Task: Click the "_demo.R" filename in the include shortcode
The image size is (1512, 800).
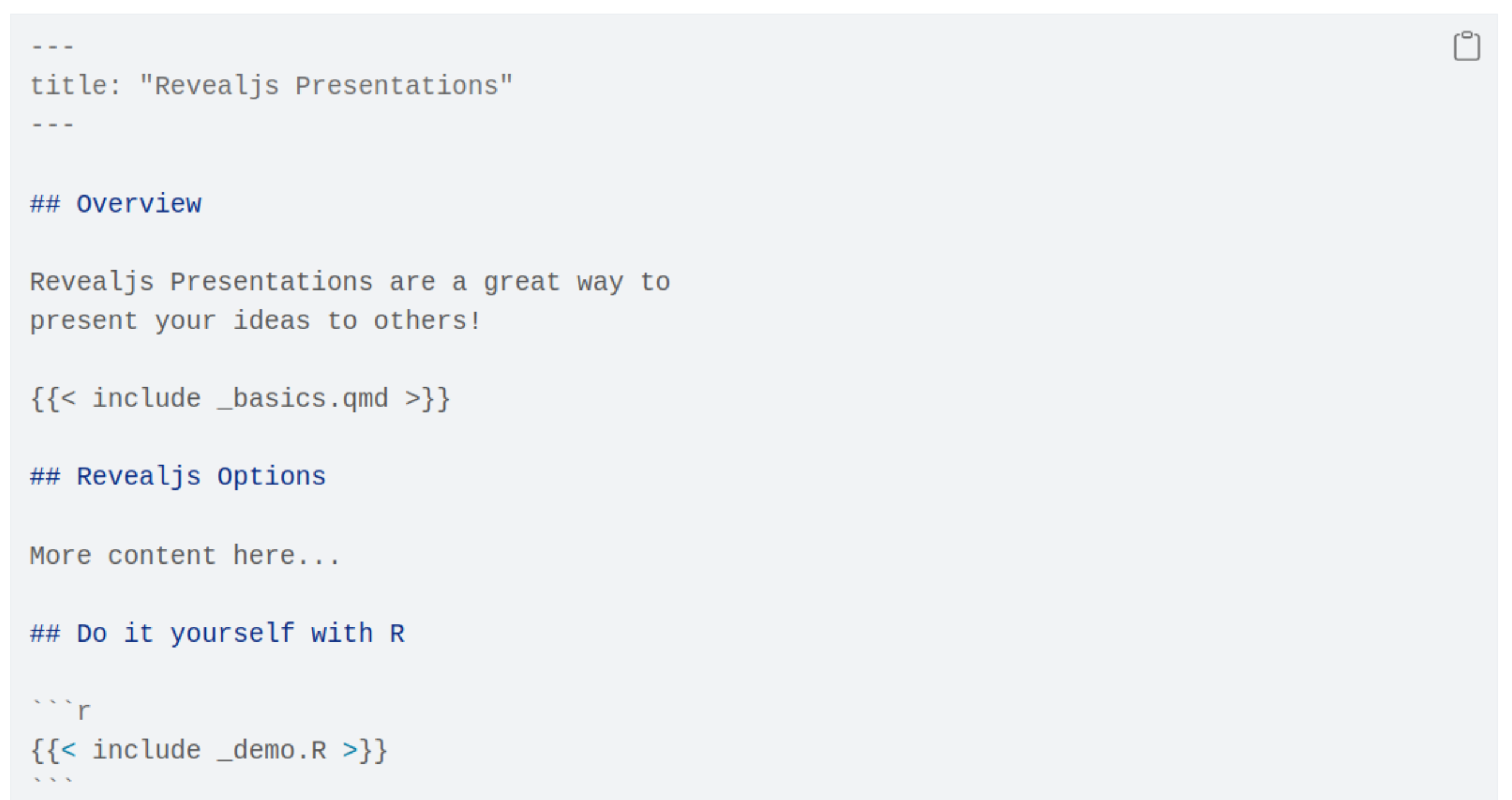Action: pos(272,751)
